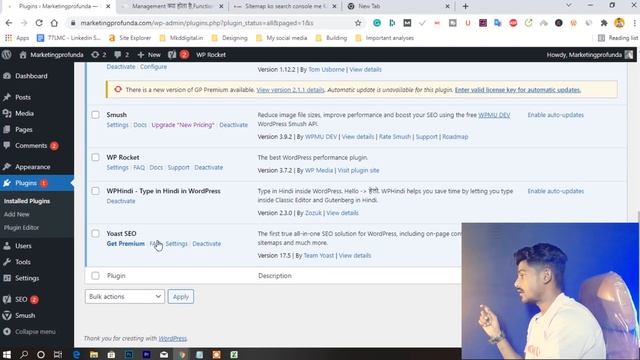The image size is (640, 360).
Task: Expand the Chrome tab search chevron
Action: pos(569,6)
